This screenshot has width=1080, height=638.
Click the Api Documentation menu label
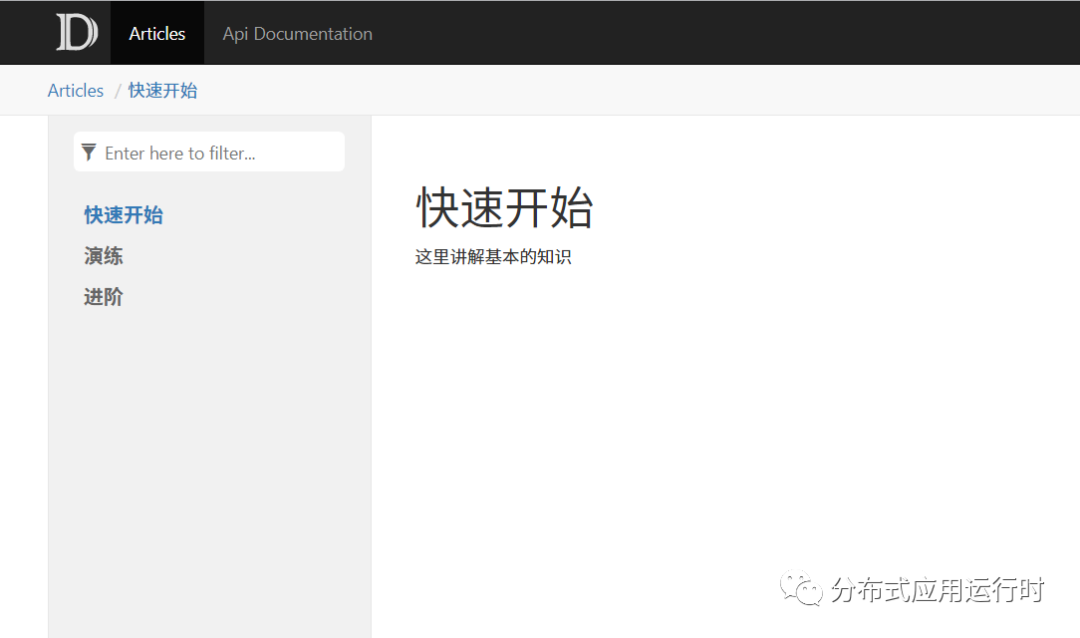[x=297, y=33]
